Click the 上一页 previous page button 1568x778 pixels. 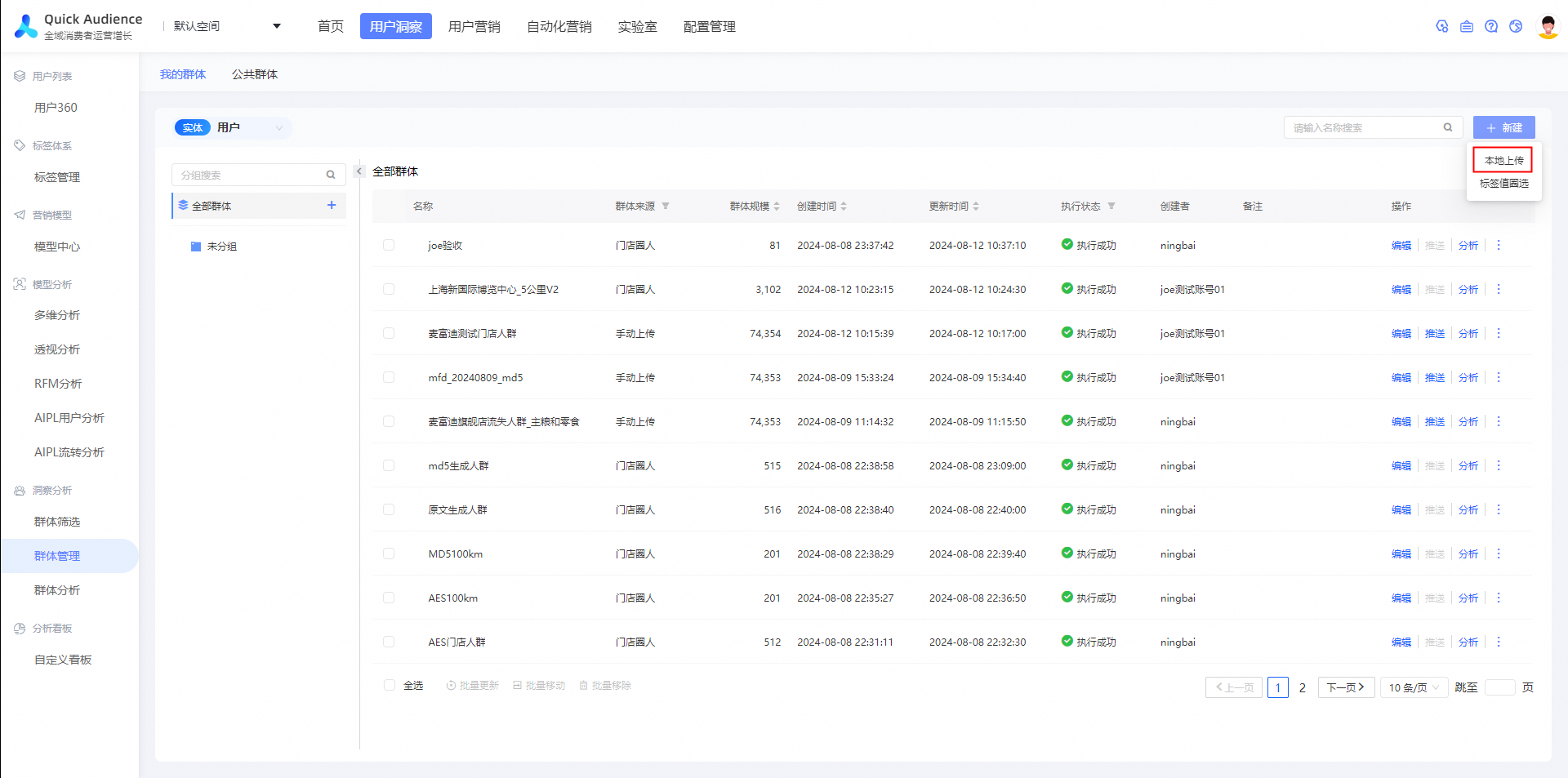pos(1234,687)
